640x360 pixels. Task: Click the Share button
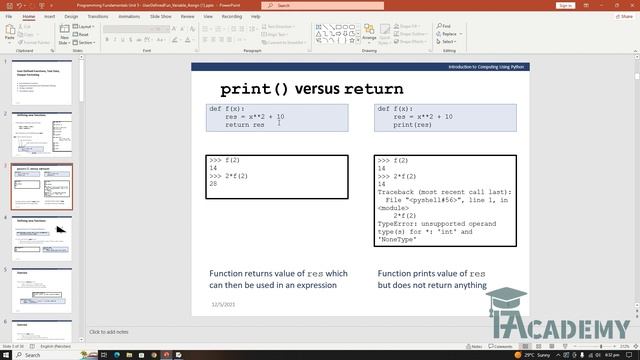624,16
